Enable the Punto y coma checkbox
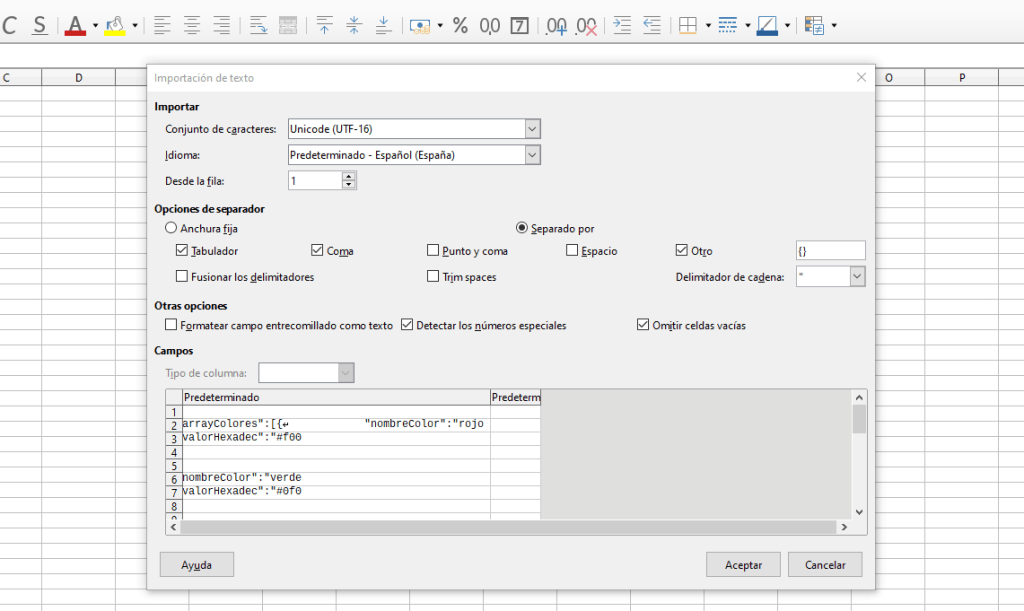Viewport: 1024px width, 611px height. (x=433, y=251)
